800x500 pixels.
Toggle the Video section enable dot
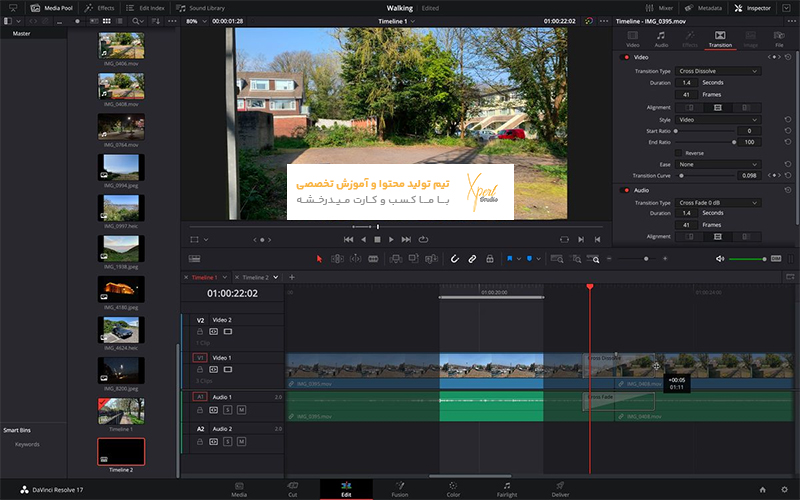coord(626,57)
